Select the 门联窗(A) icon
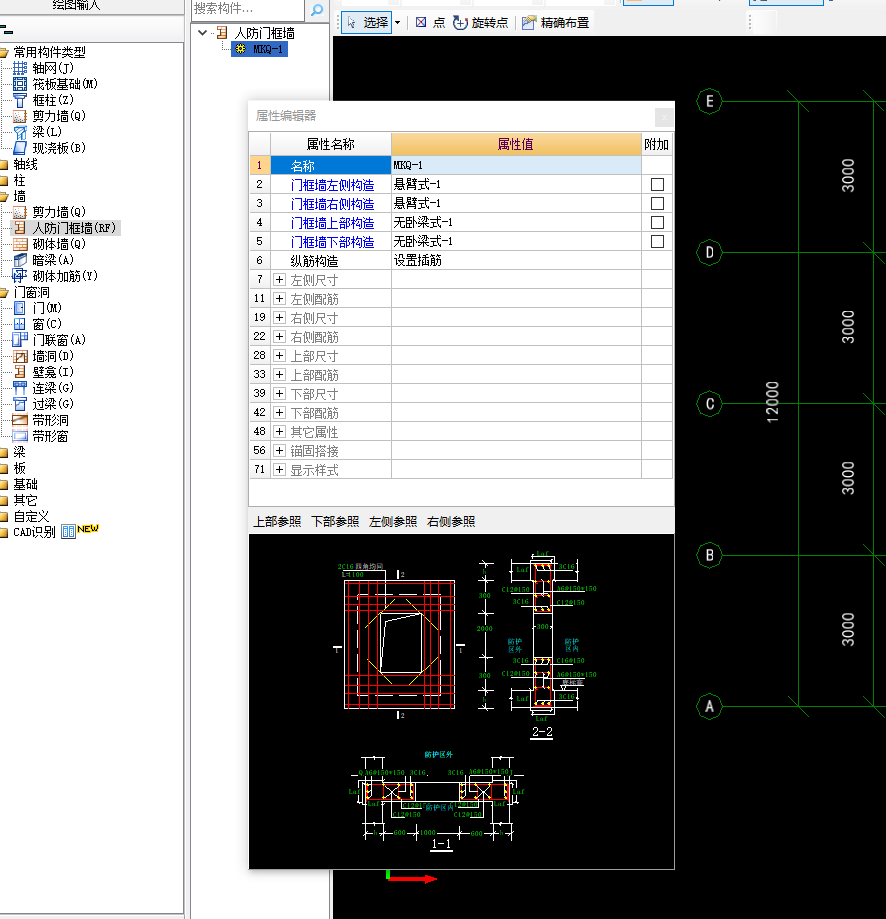 pos(20,340)
